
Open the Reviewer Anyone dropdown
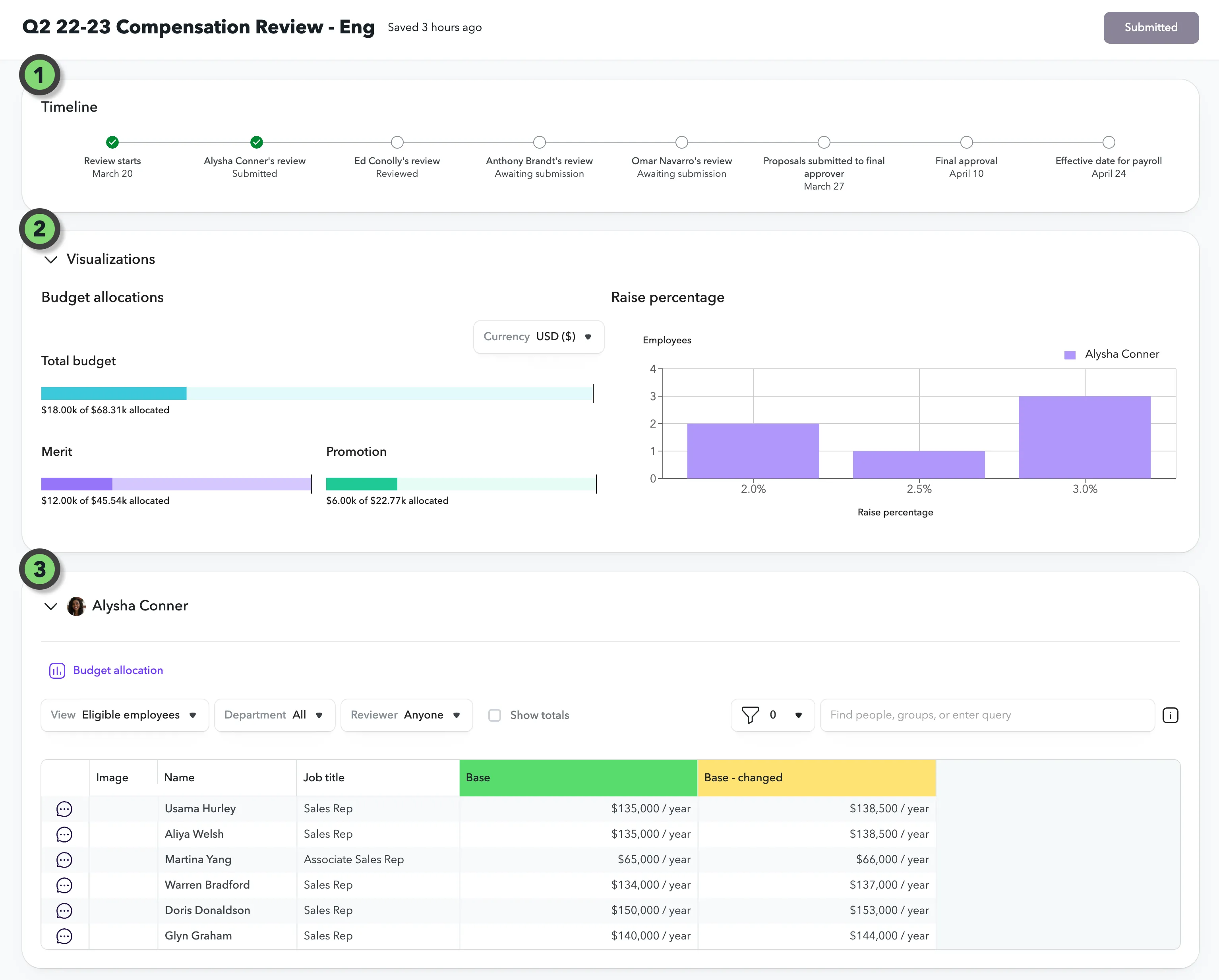pos(406,715)
